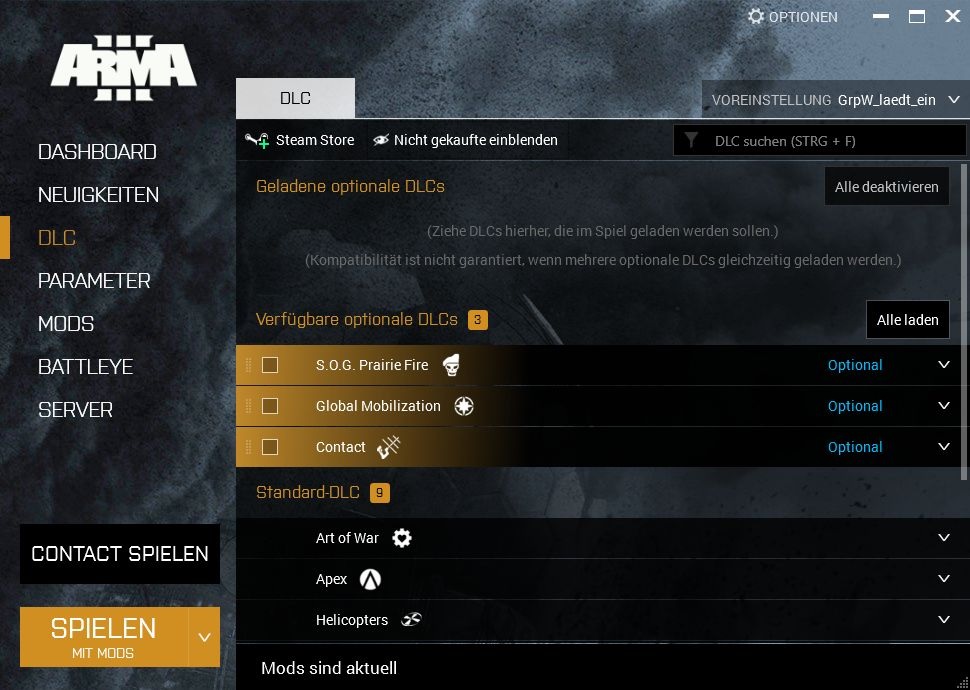Click the Contact Spielen button
970x690 pixels.
click(x=120, y=554)
